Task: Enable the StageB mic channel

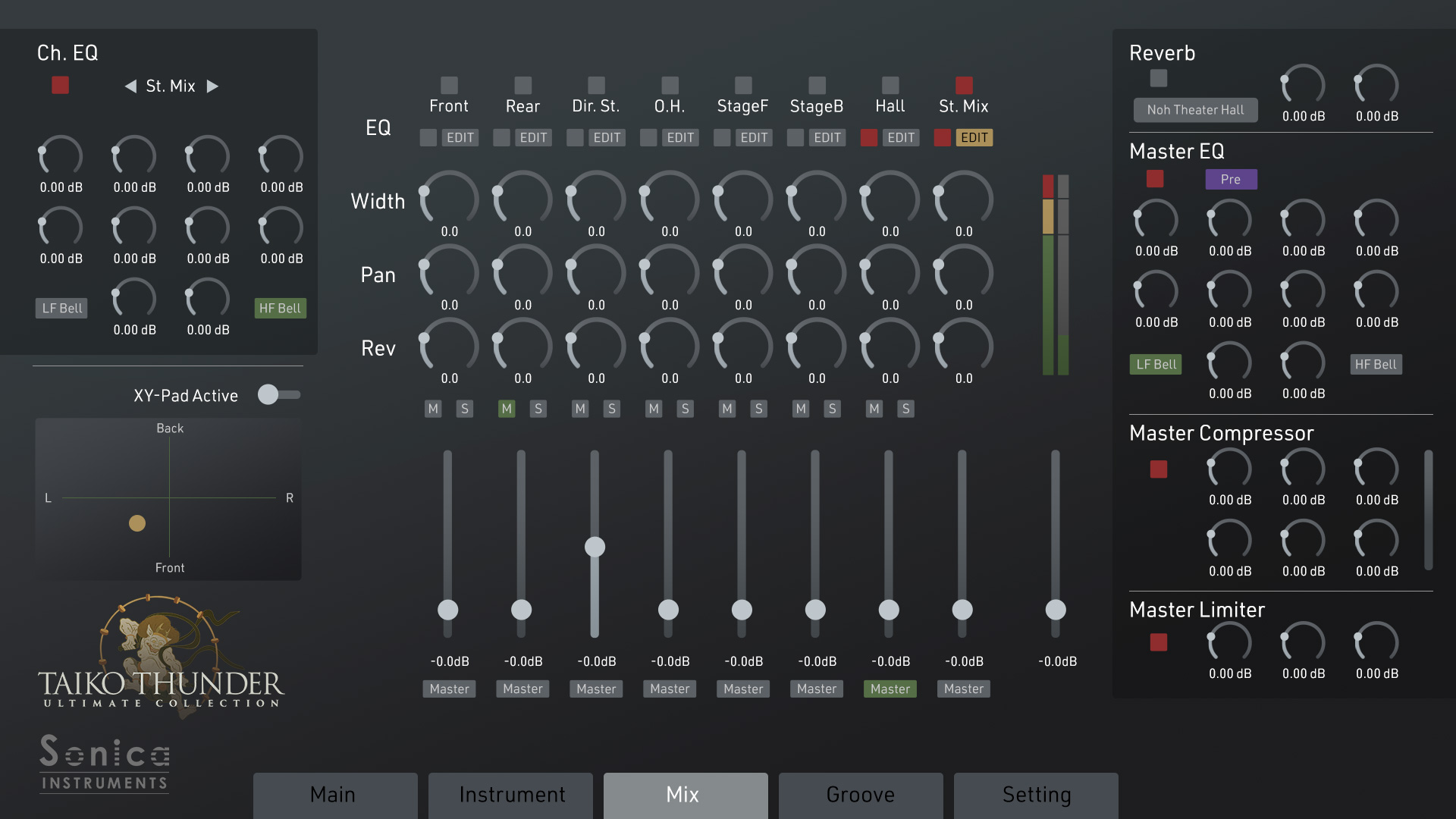Action: point(817,84)
